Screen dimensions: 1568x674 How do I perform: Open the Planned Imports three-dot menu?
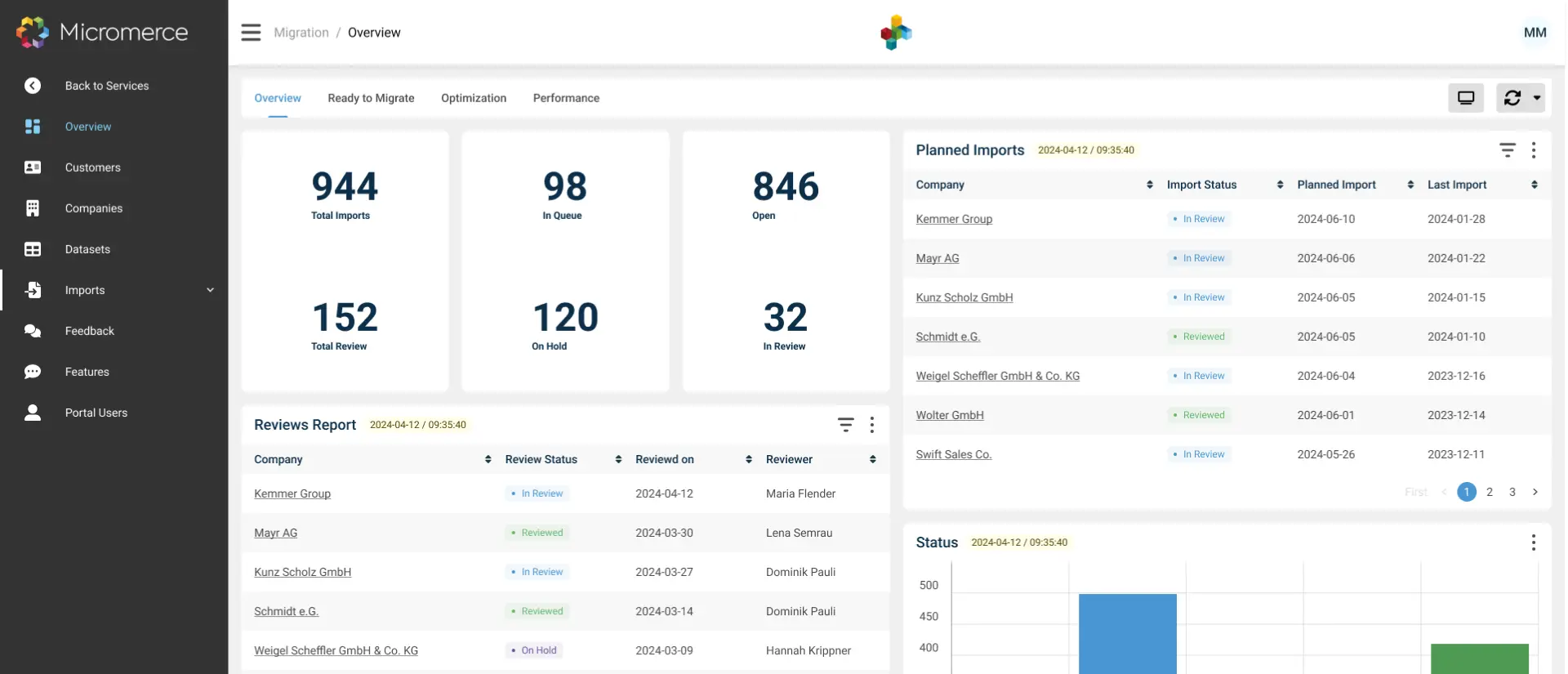(1534, 150)
